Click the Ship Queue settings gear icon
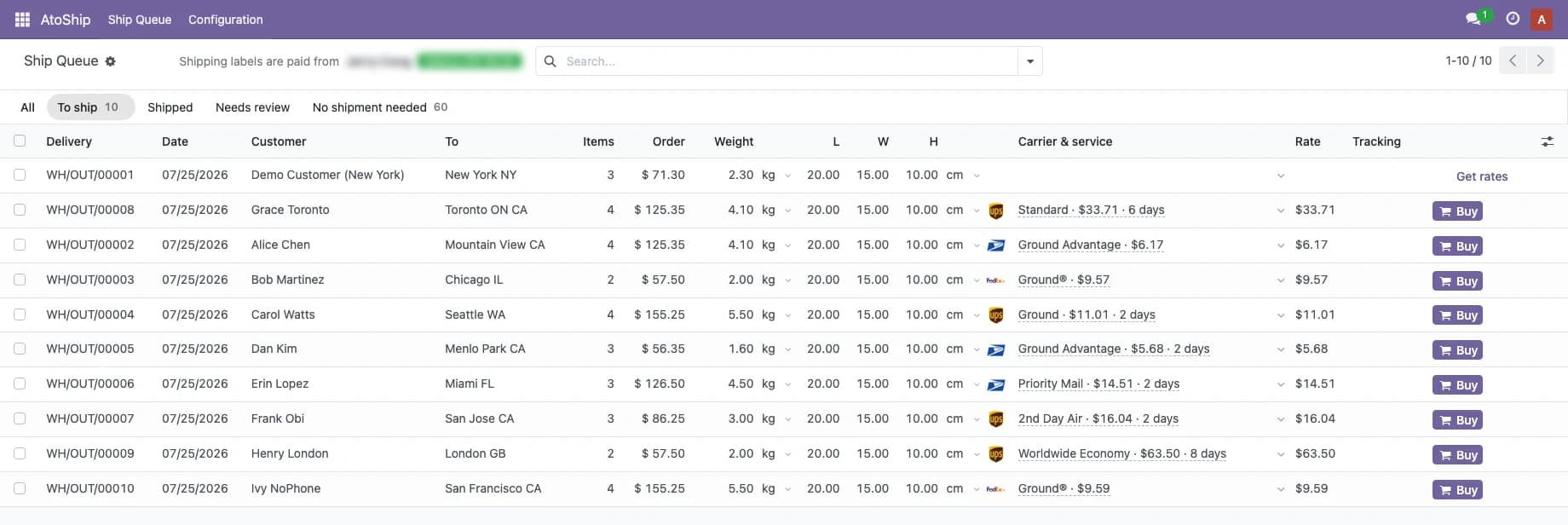 111,61
